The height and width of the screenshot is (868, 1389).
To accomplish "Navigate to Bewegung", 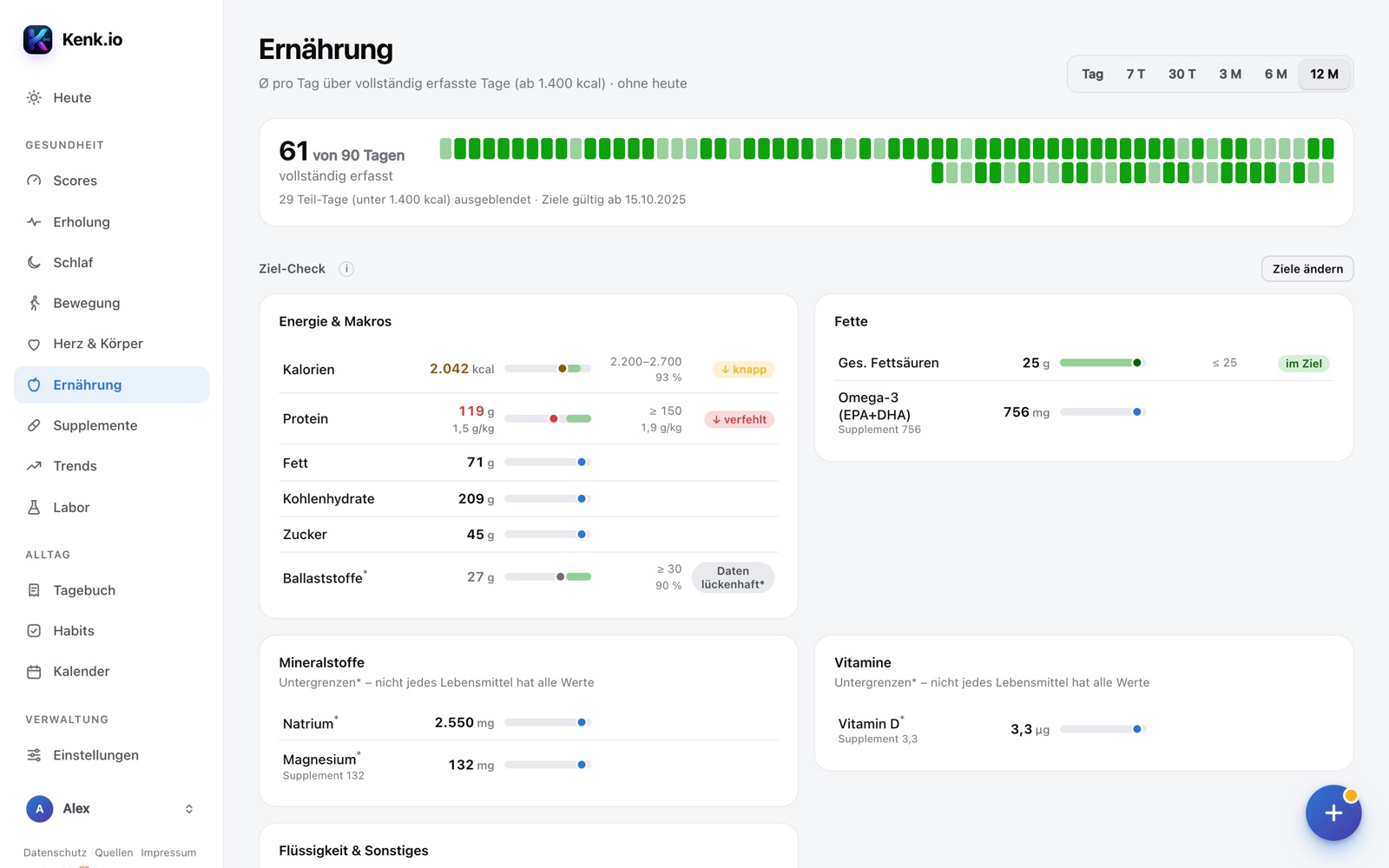I will click(111, 303).
